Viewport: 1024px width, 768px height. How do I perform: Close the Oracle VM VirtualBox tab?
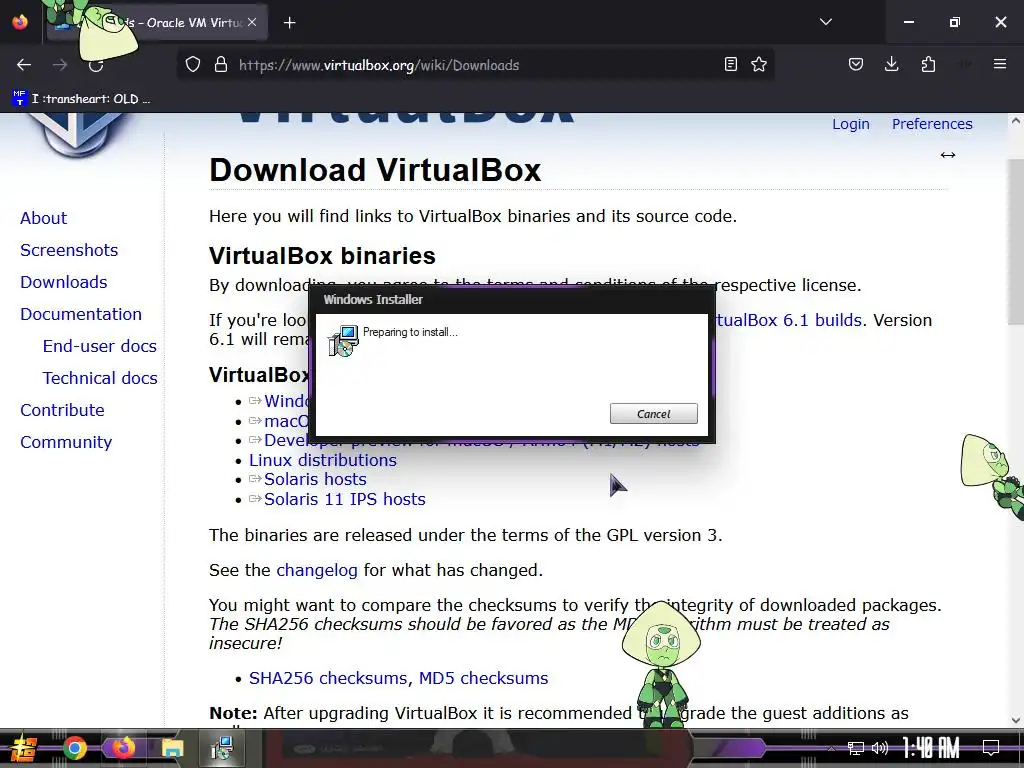tap(252, 22)
